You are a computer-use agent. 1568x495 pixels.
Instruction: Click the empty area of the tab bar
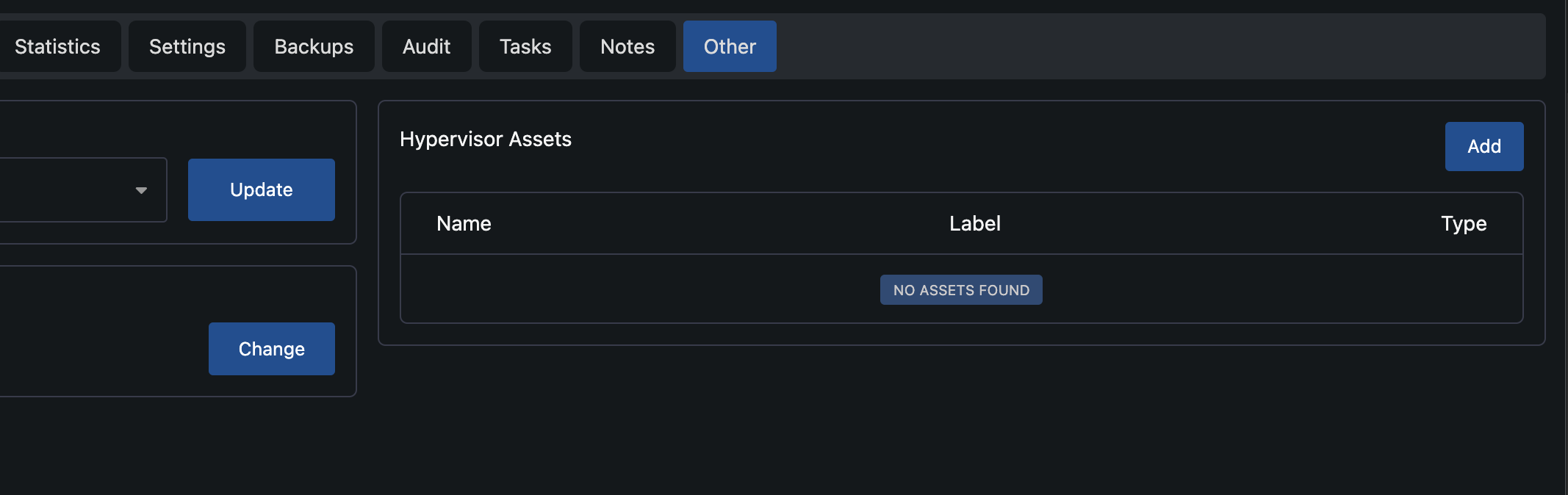point(1161,46)
